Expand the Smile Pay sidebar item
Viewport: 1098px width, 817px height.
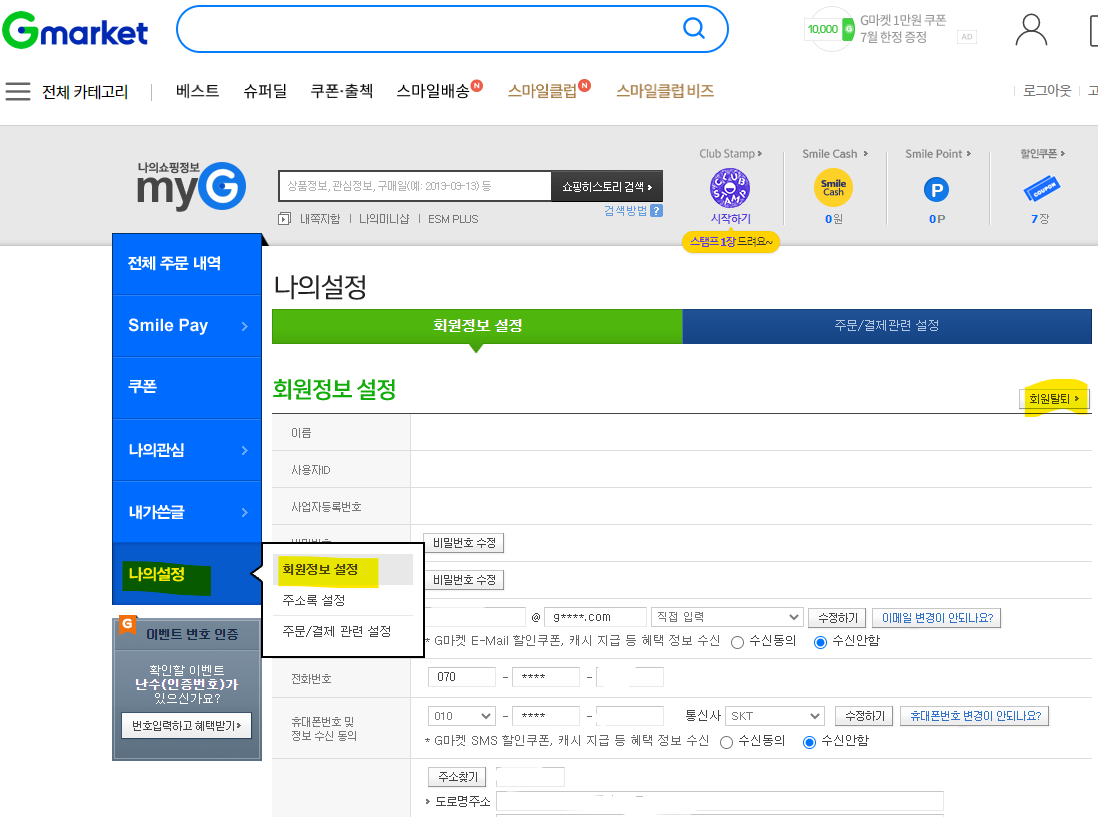(187, 326)
